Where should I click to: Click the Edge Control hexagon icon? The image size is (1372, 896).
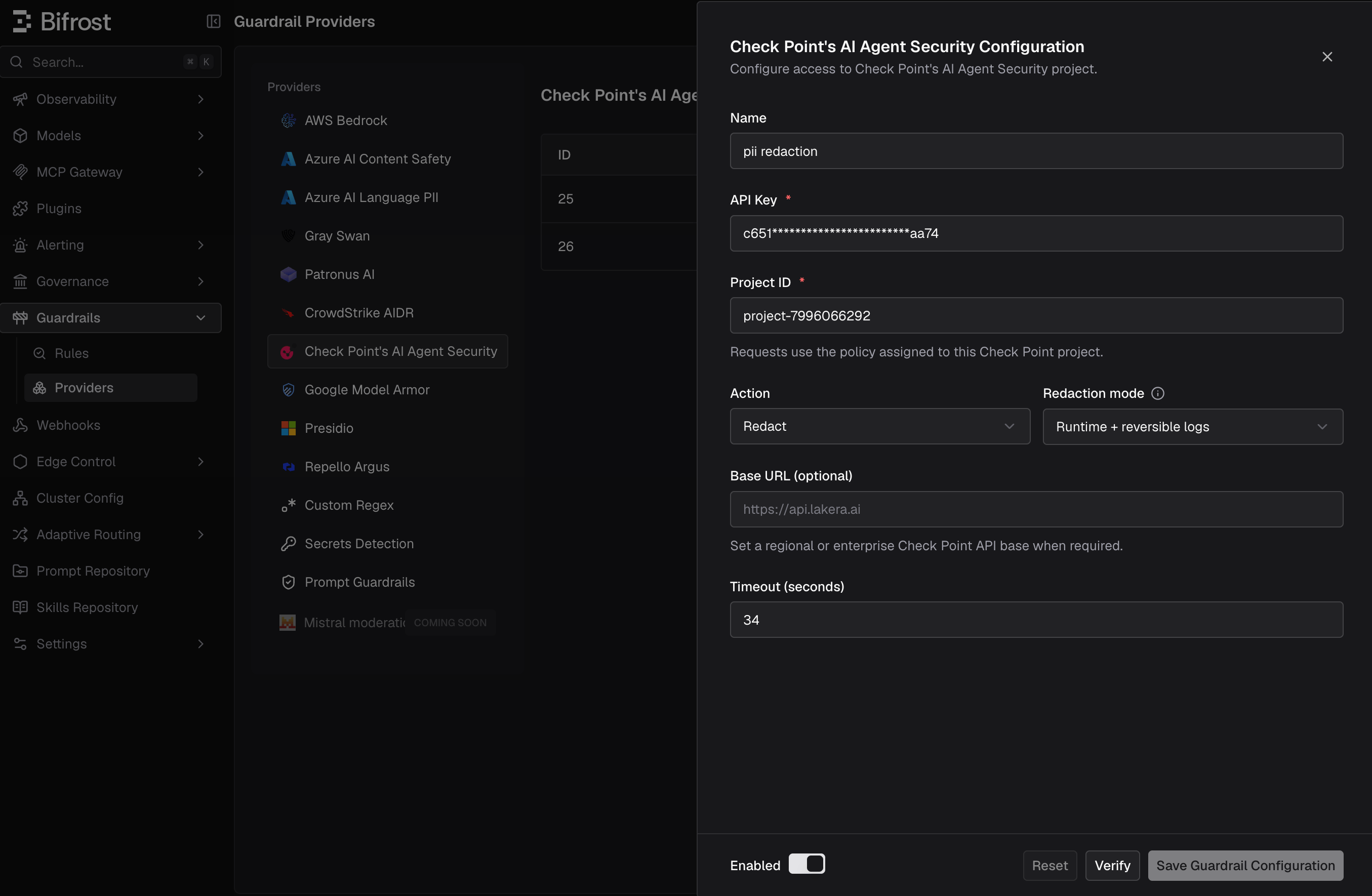click(20, 461)
